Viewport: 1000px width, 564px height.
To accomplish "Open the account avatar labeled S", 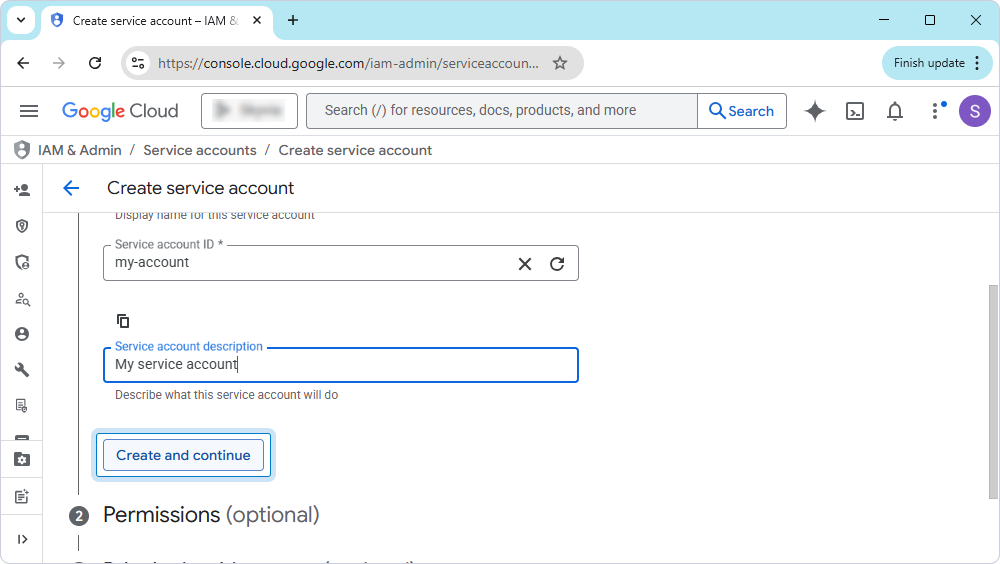I will point(974,111).
